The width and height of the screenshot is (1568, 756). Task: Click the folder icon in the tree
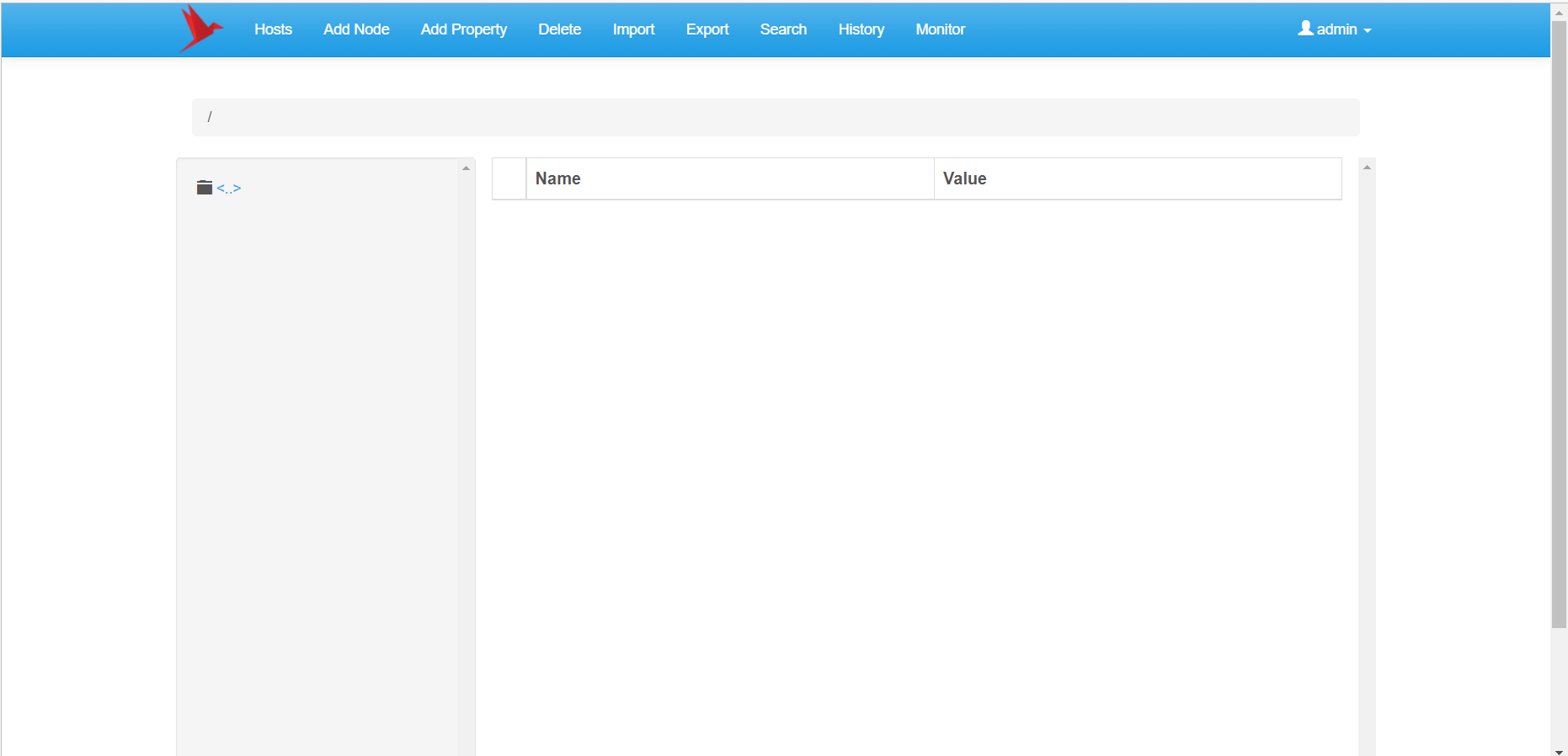tap(205, 187)
